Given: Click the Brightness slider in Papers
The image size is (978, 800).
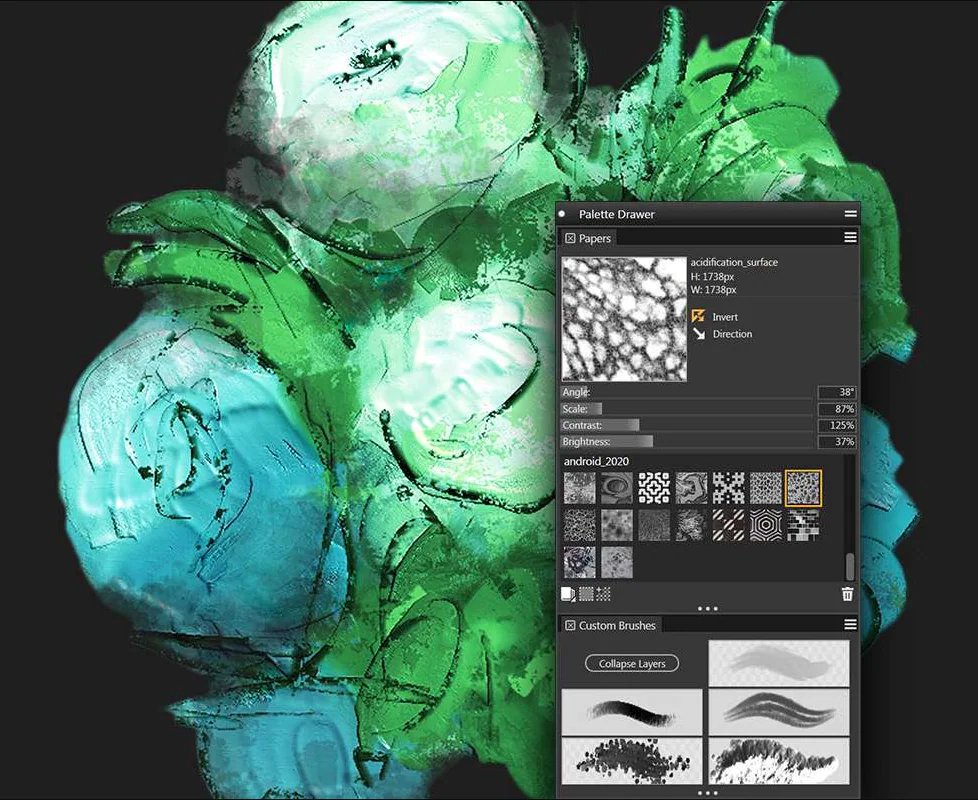Looking at the screenshot, I should (687, 442).
